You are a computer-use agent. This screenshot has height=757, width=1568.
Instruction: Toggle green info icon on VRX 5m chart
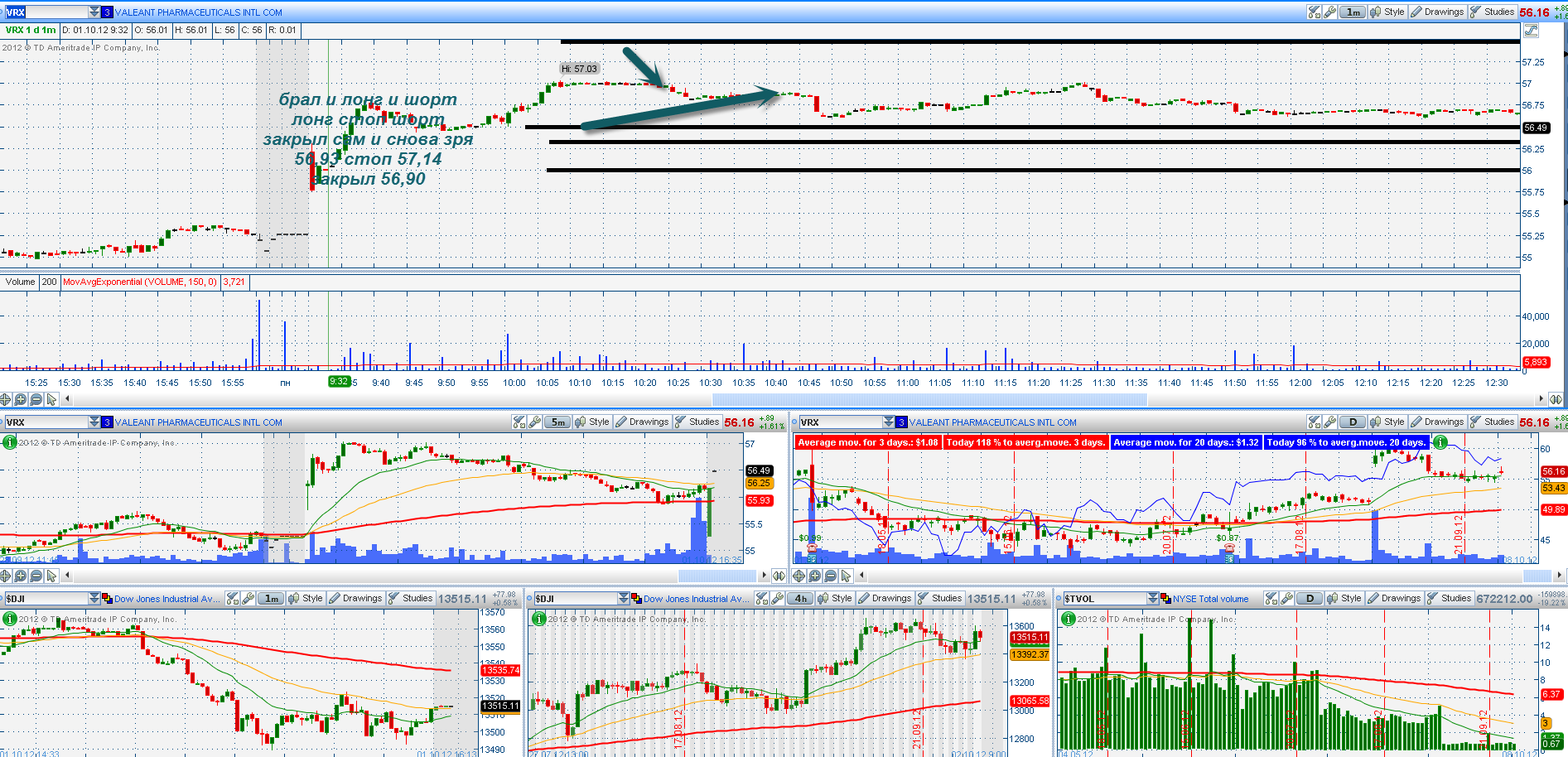coord(9,443)
